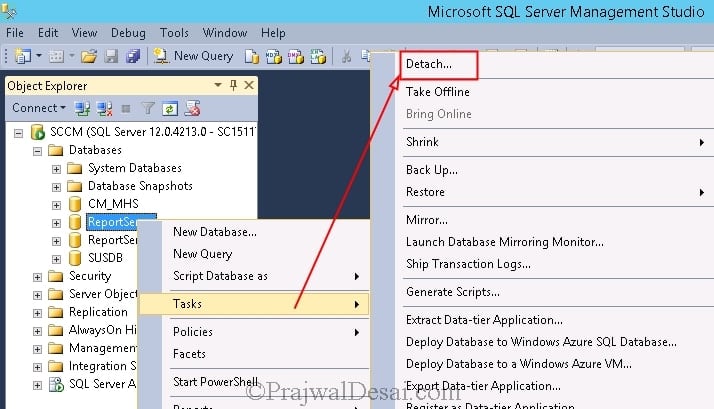Screen dimensions: 714x409
Task: Select the SUSDB database node
Action: click(105, 258)
